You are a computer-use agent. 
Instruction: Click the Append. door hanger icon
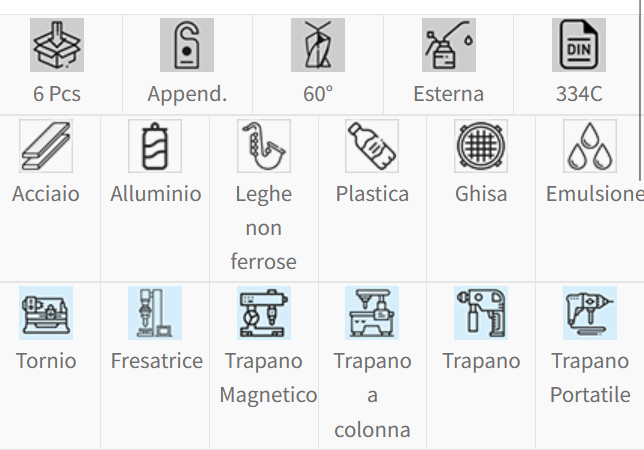186,45
